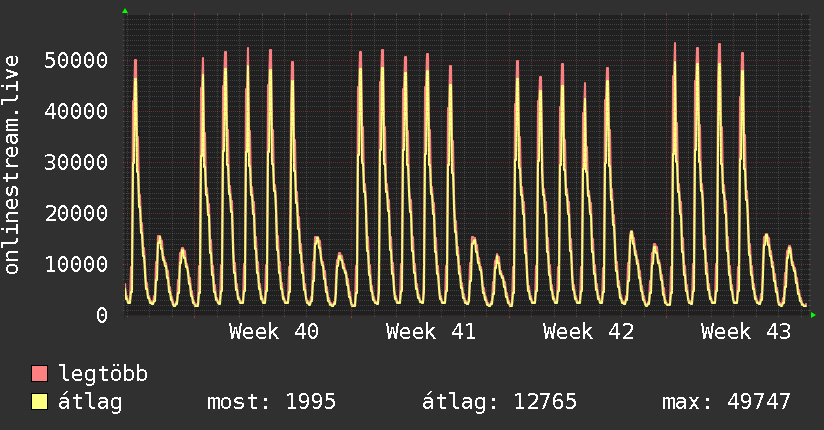The image size is (824, 430).
Task: Click the max: 49747 statistic
Action: click(x=726, y=402)
